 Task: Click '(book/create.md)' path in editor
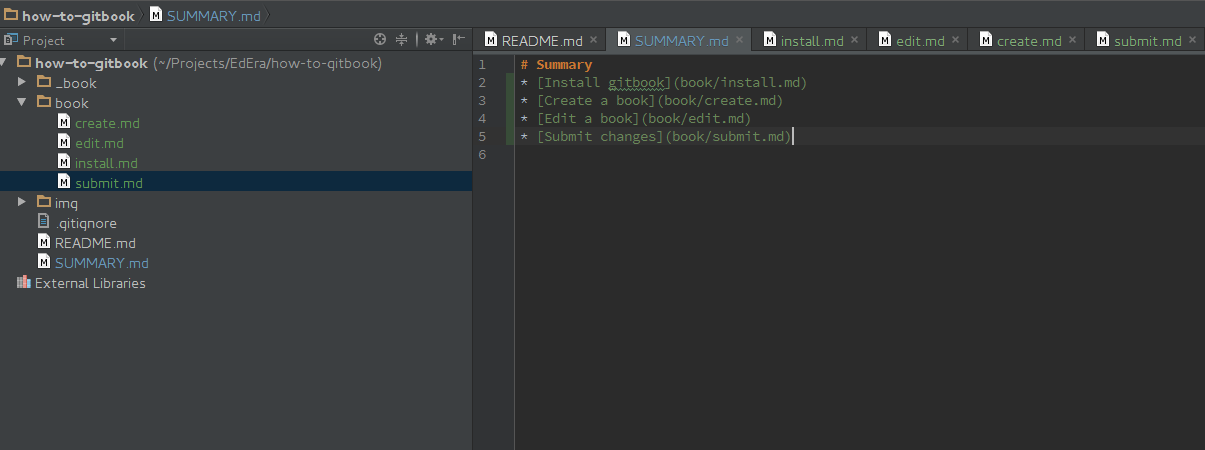pyautogui.click(x=719, y=101)
